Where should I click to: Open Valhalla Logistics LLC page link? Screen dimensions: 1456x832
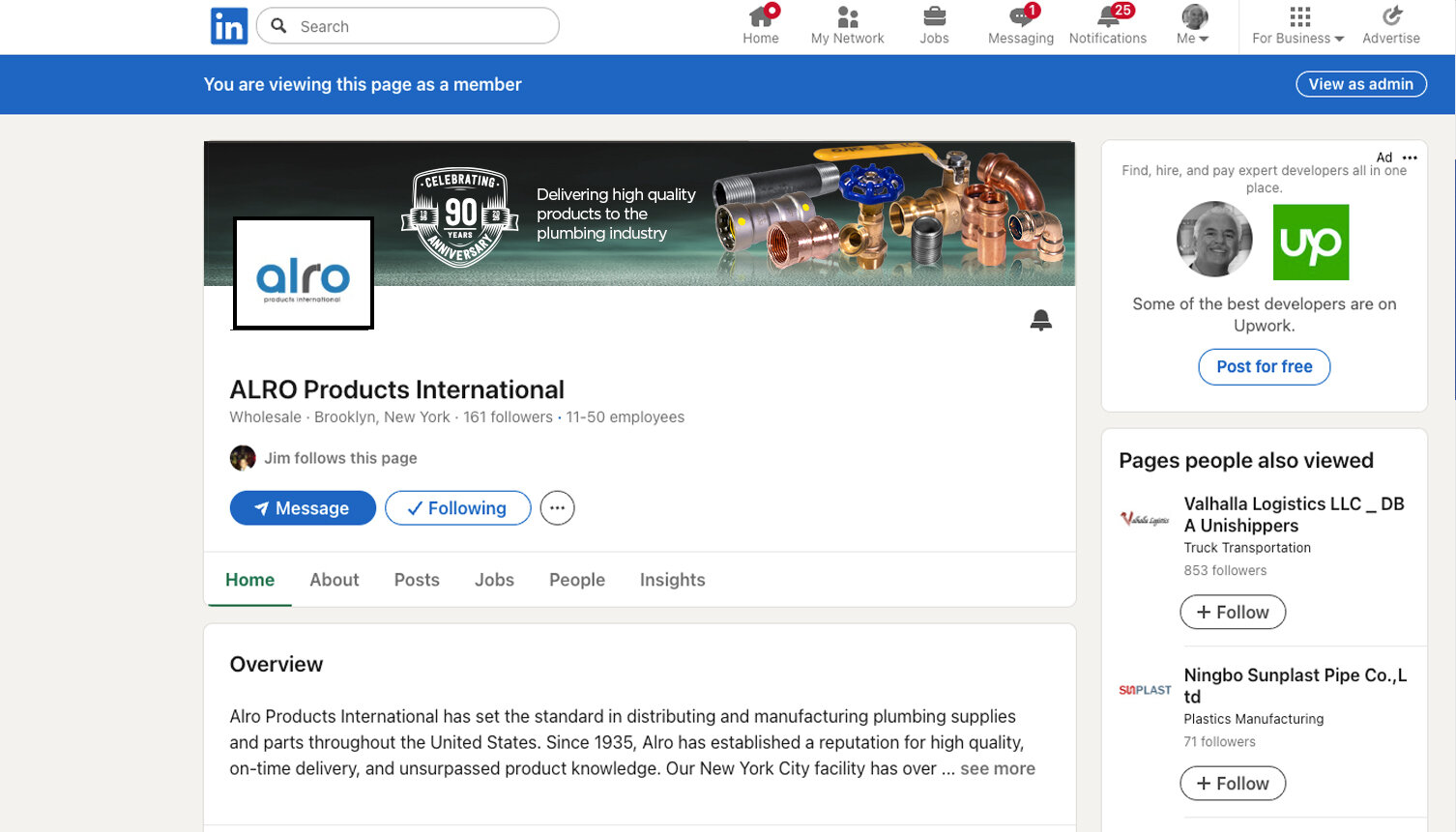tap(1295, 515)
